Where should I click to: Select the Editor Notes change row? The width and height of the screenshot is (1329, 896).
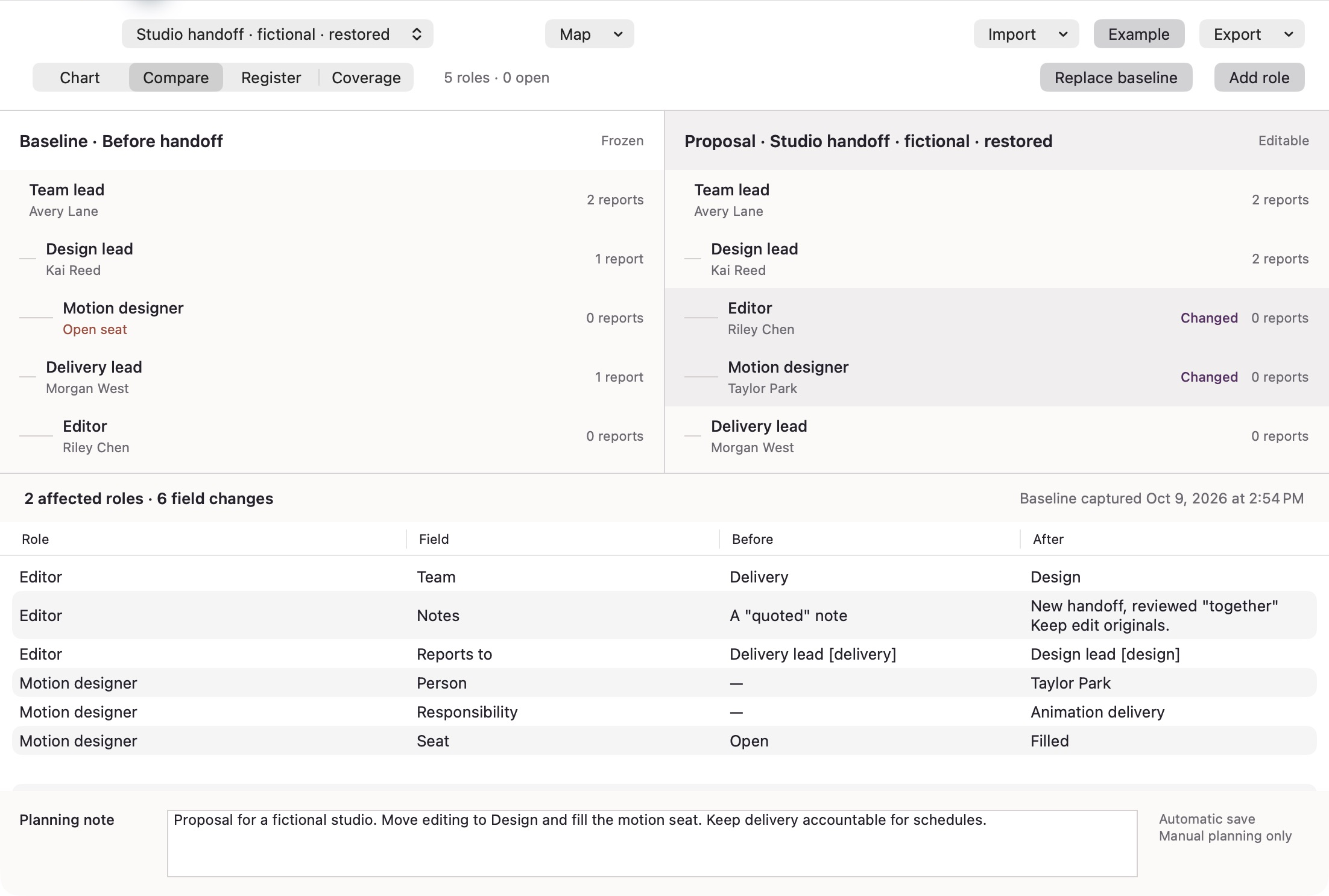(x=664, y=615)
